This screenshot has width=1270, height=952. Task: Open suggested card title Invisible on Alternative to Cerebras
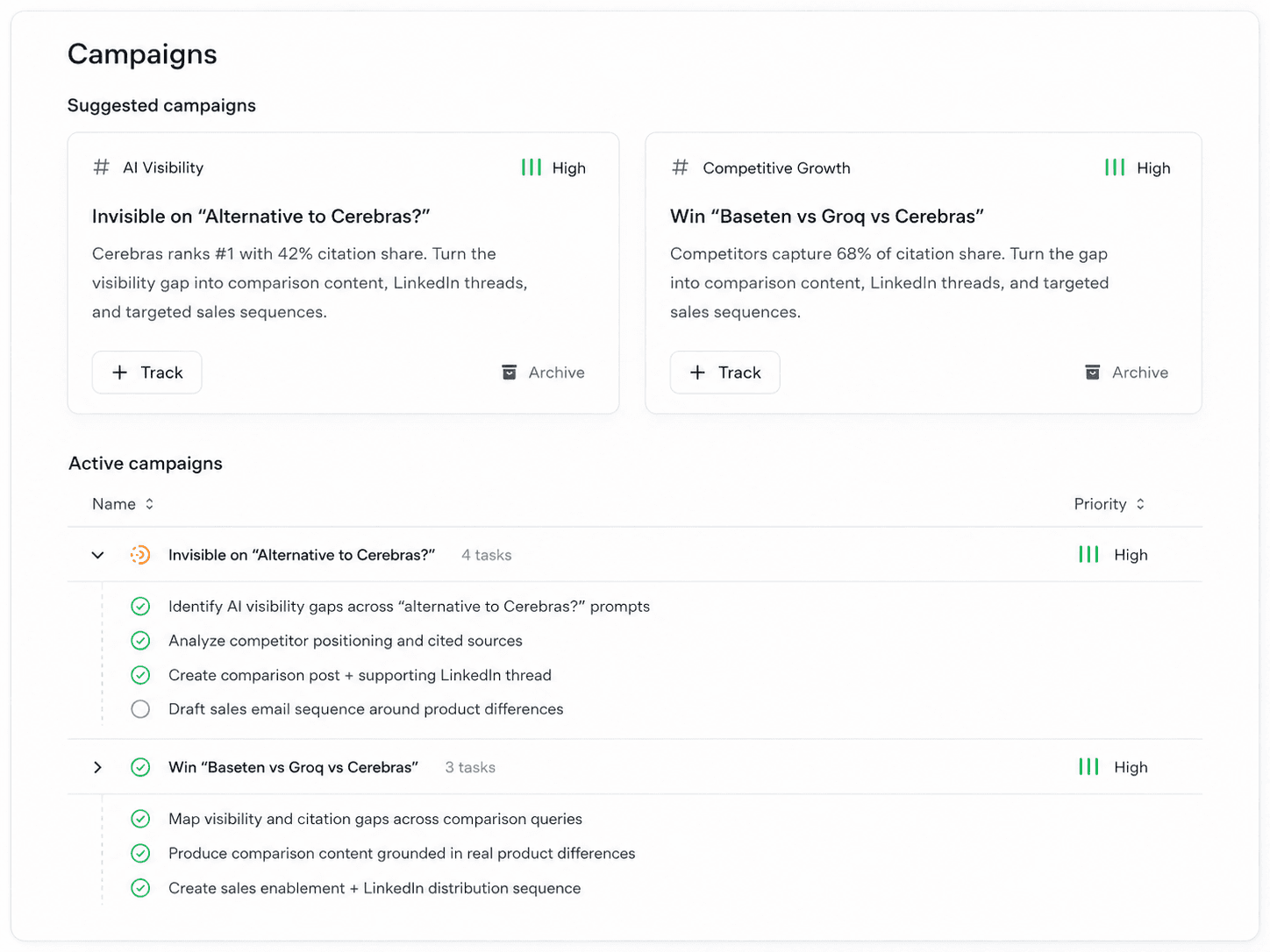click(x=261, y=217)
